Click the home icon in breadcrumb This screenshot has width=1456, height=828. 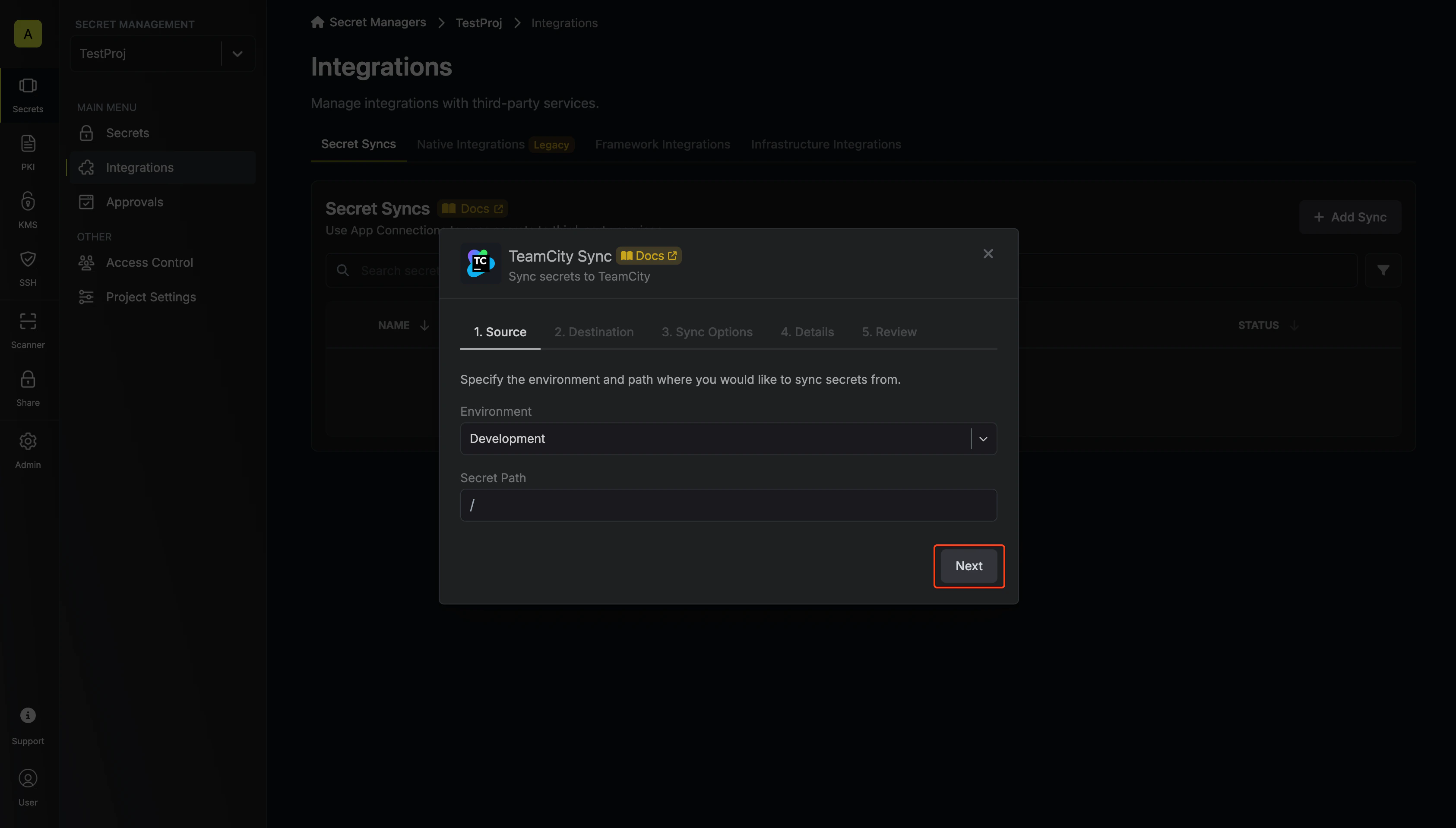coord(317,22)
